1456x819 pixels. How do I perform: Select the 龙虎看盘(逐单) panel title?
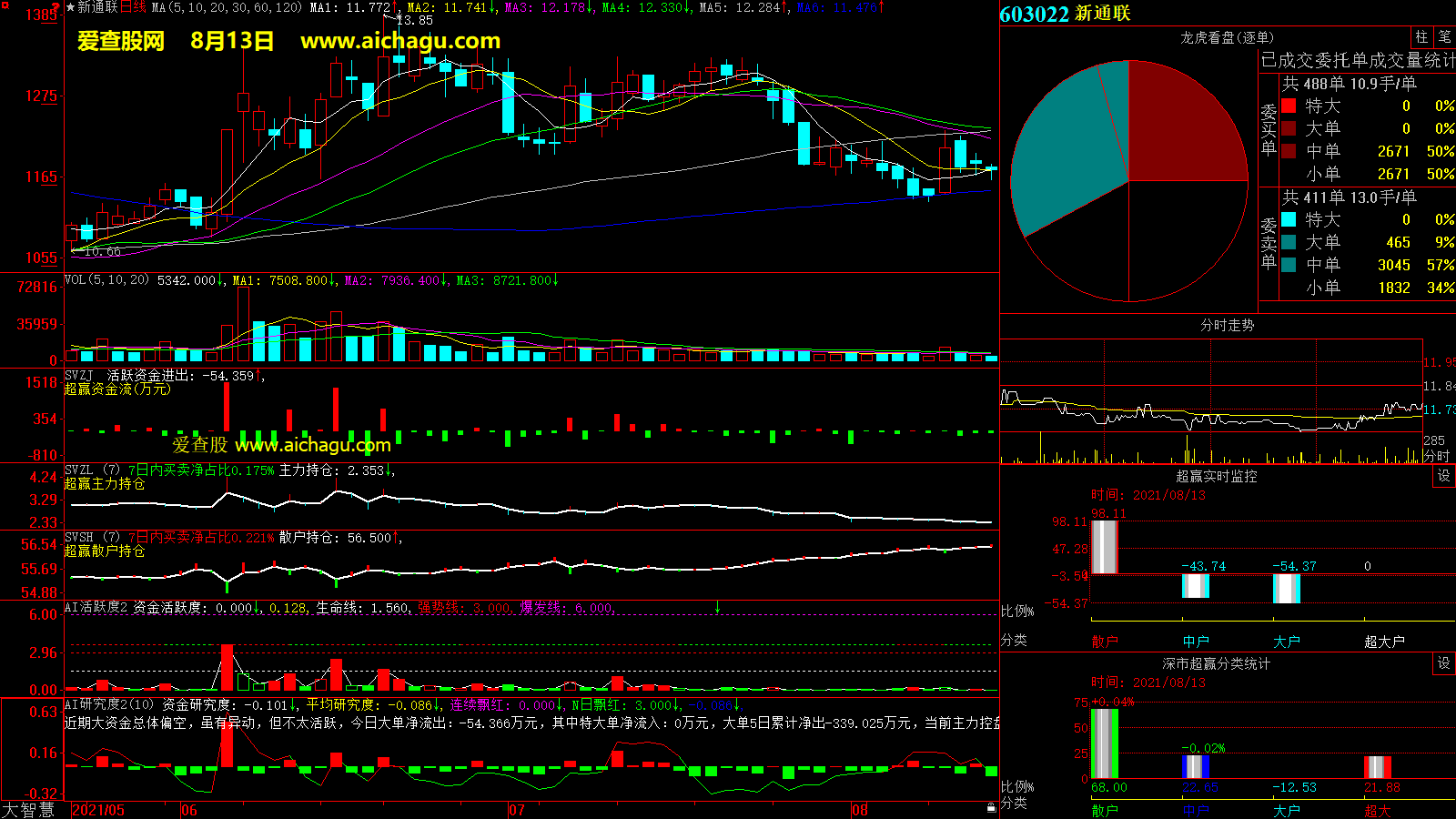point(1227,37)
